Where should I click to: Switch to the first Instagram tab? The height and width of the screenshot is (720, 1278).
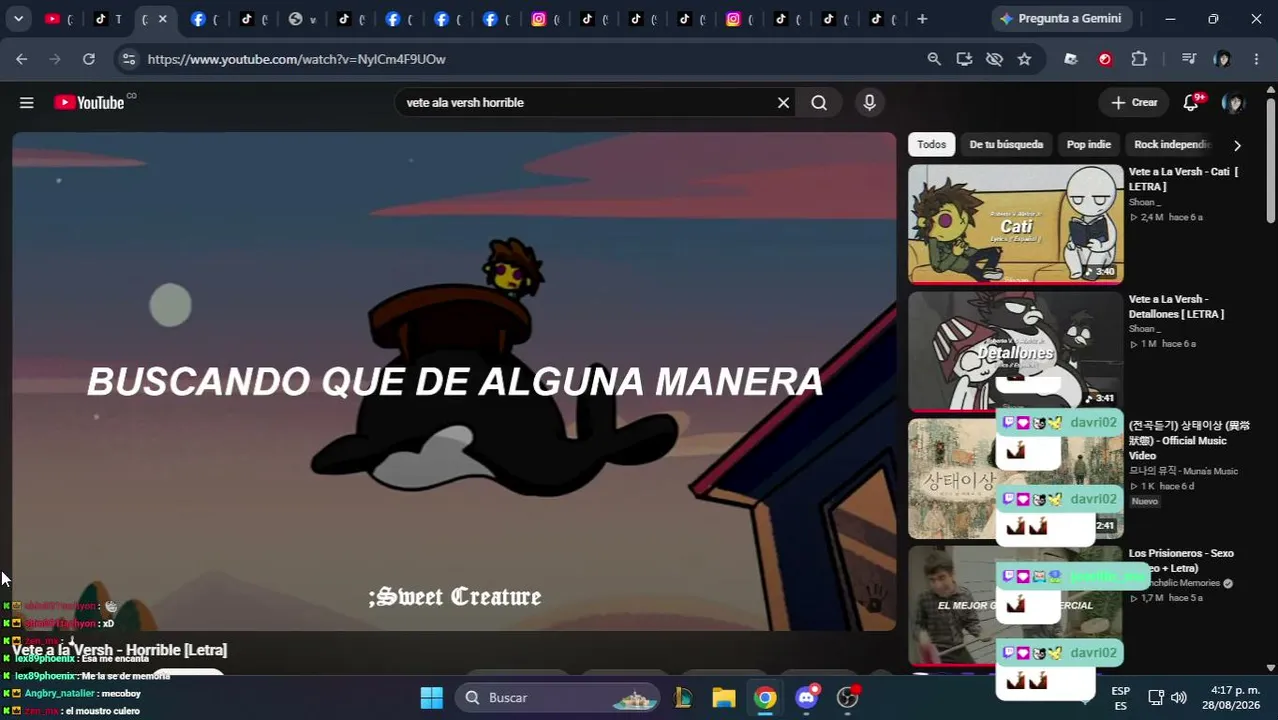pyautogui.click(x=545, y=18)
